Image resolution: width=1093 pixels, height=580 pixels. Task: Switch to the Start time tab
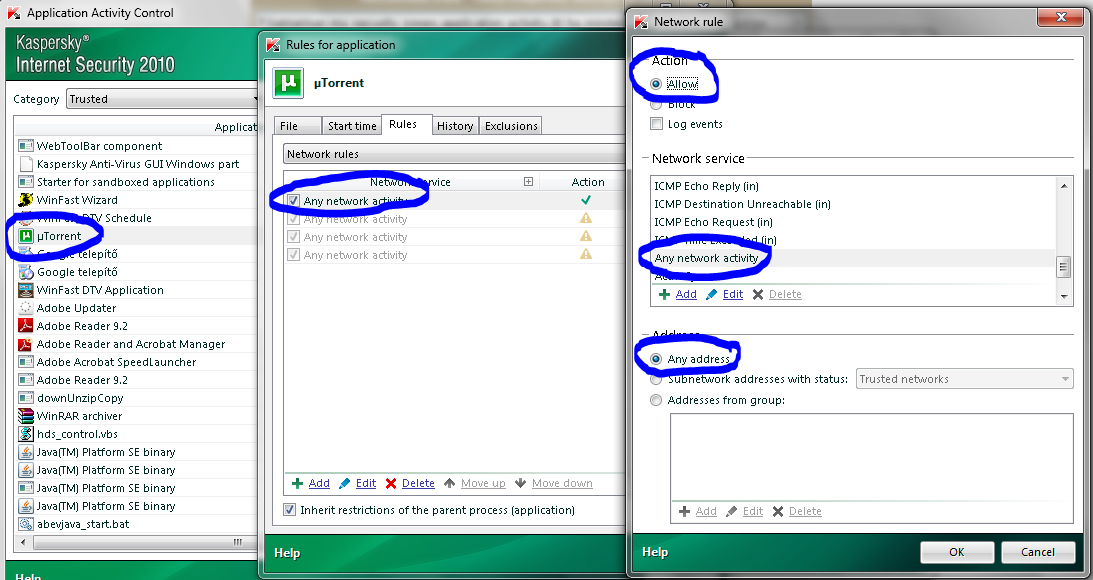(351, 125)
